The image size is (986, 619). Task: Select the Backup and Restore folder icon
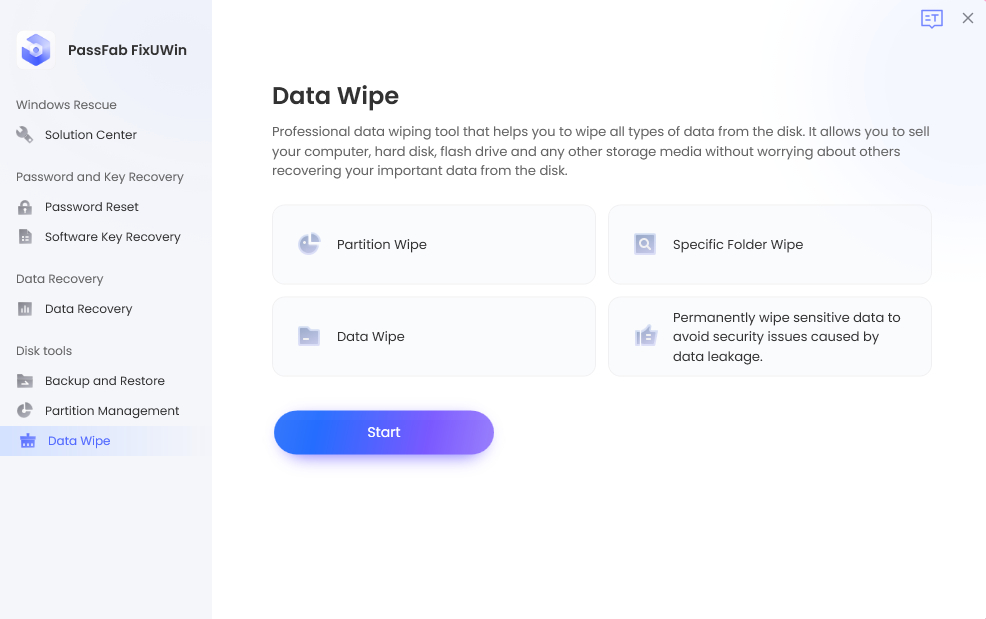tap(26, 380)
